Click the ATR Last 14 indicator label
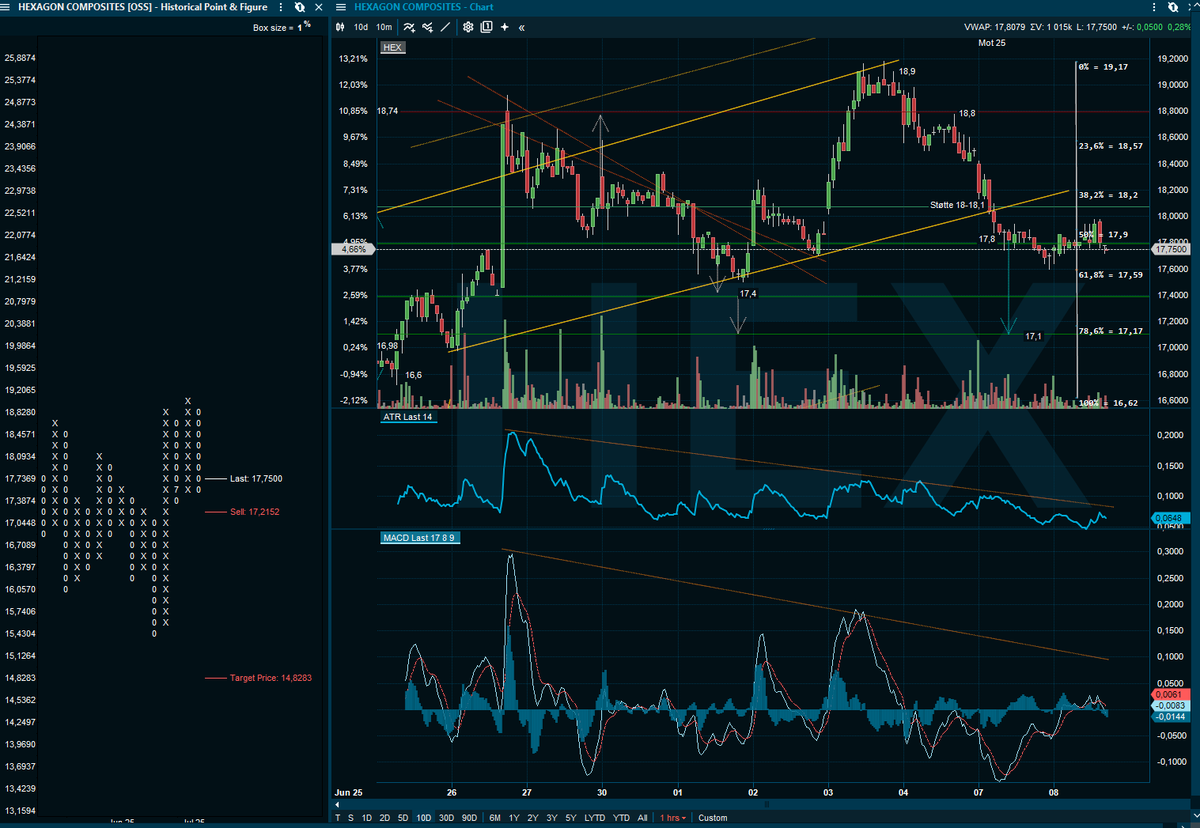The width and height of the screenshot is (1200, 828). pyautogui.click(x=408, y=417)
